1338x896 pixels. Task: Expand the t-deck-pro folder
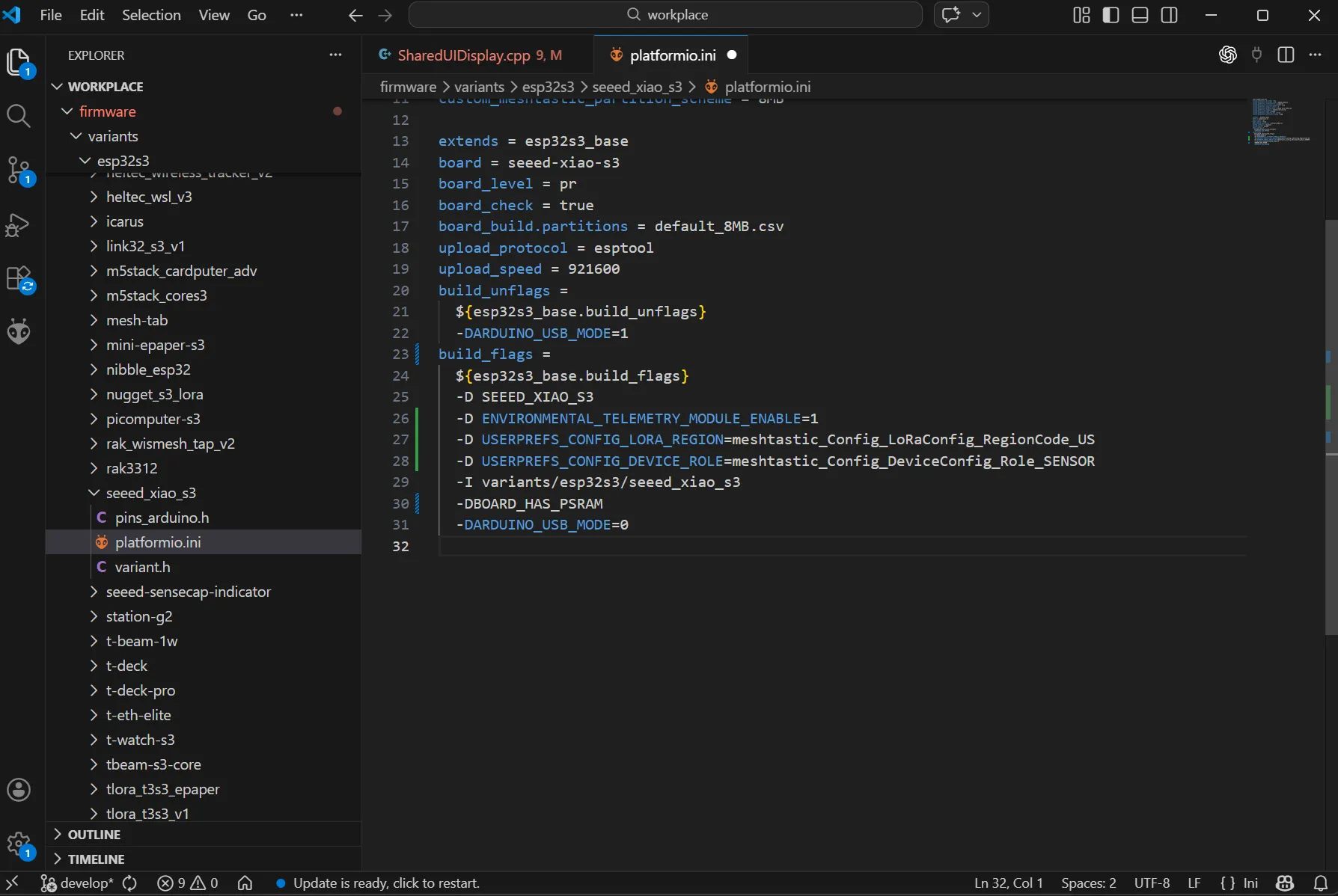(141, 690)
